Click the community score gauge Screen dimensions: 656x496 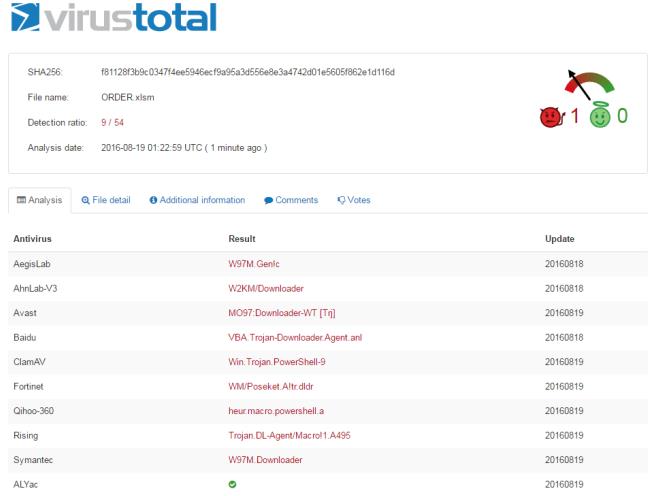[589, 84]
